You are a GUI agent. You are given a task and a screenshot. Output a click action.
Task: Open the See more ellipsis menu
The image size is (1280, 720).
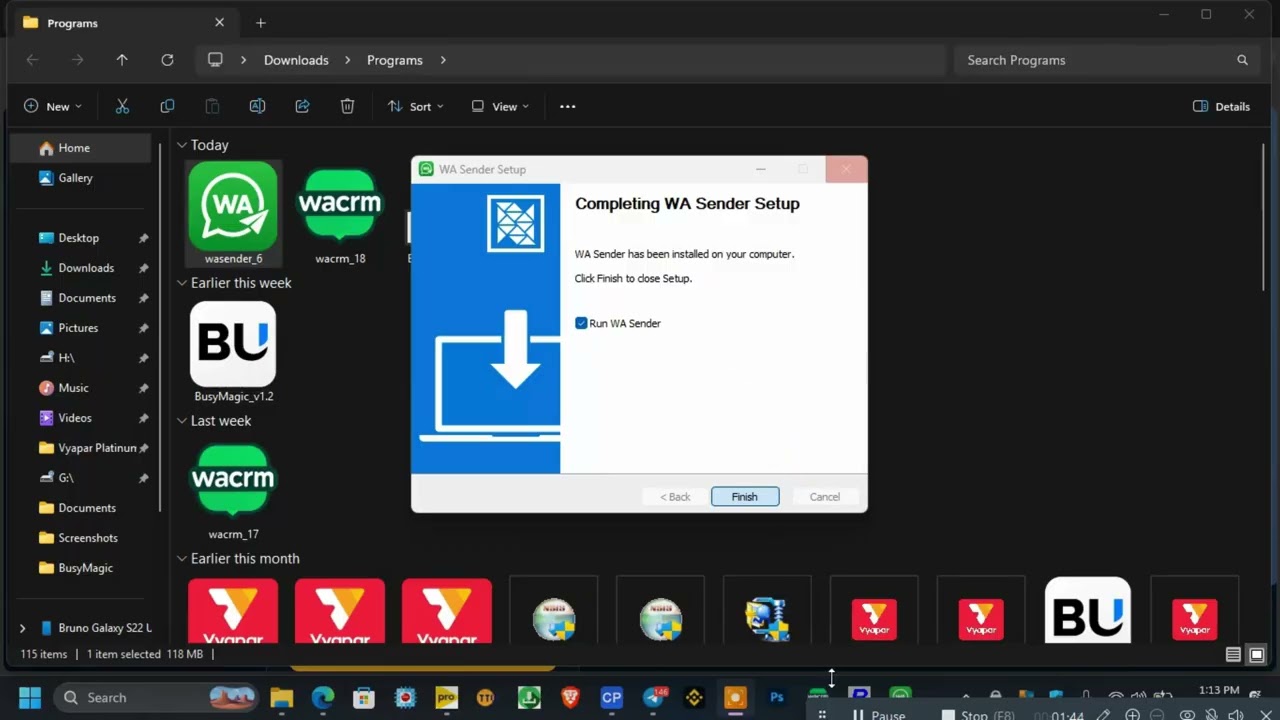click(567, 106)
